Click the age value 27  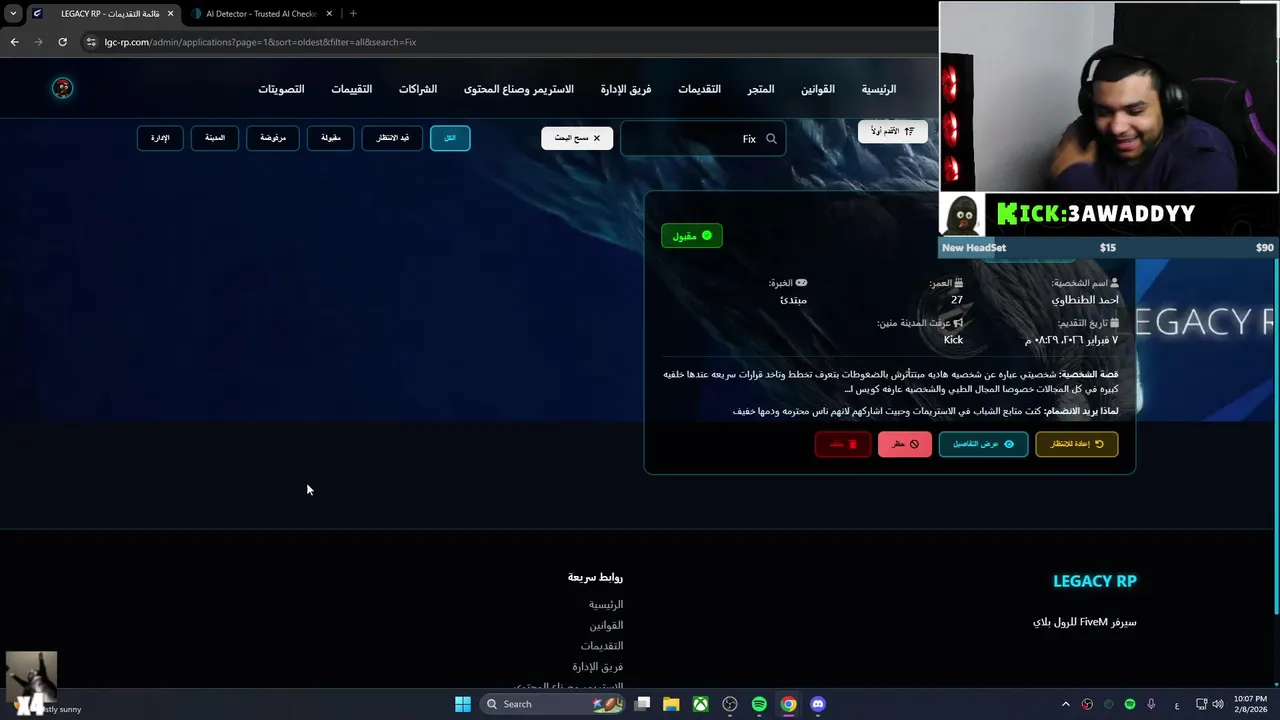click(x=957, y=300)
